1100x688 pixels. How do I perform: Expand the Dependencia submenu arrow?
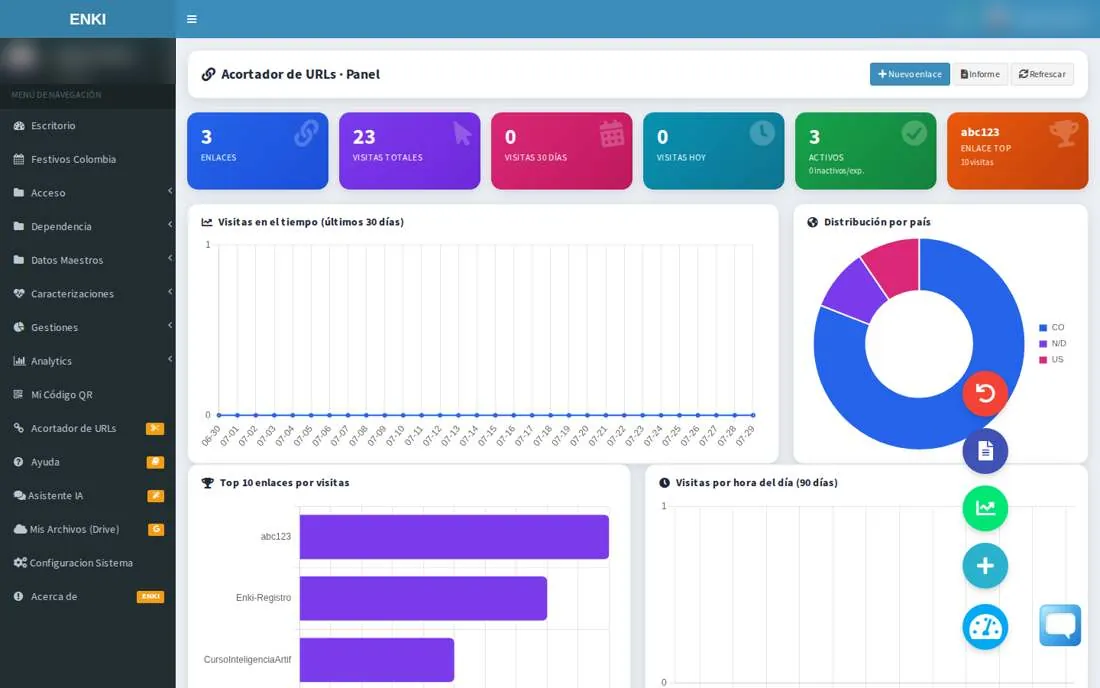click(170, 224)
